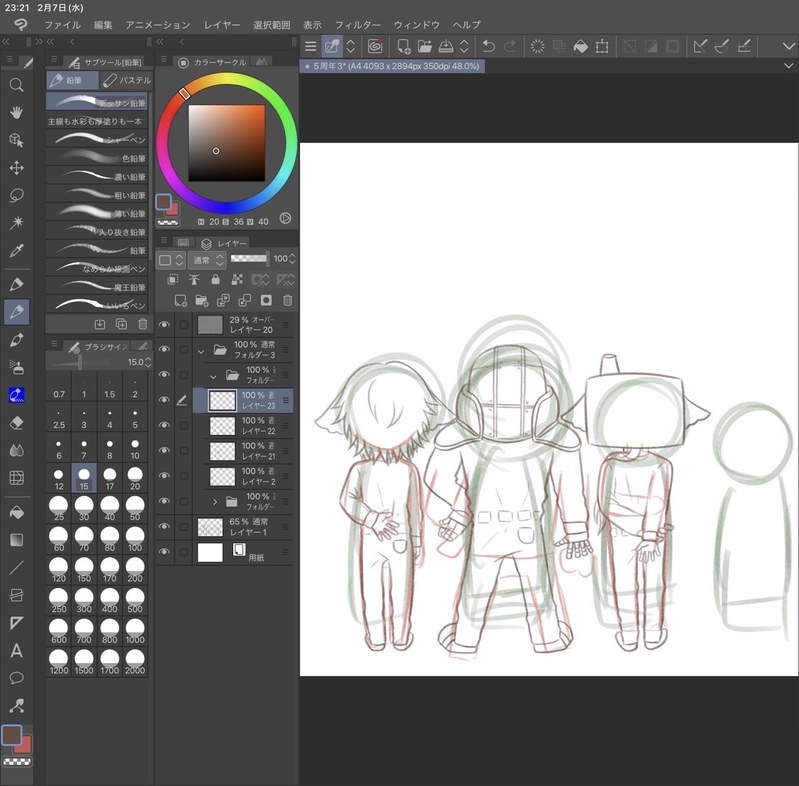Delete layer using the trash icon
Image resolution: width=799 pixels, height=786 pixels.
(288, 300)
